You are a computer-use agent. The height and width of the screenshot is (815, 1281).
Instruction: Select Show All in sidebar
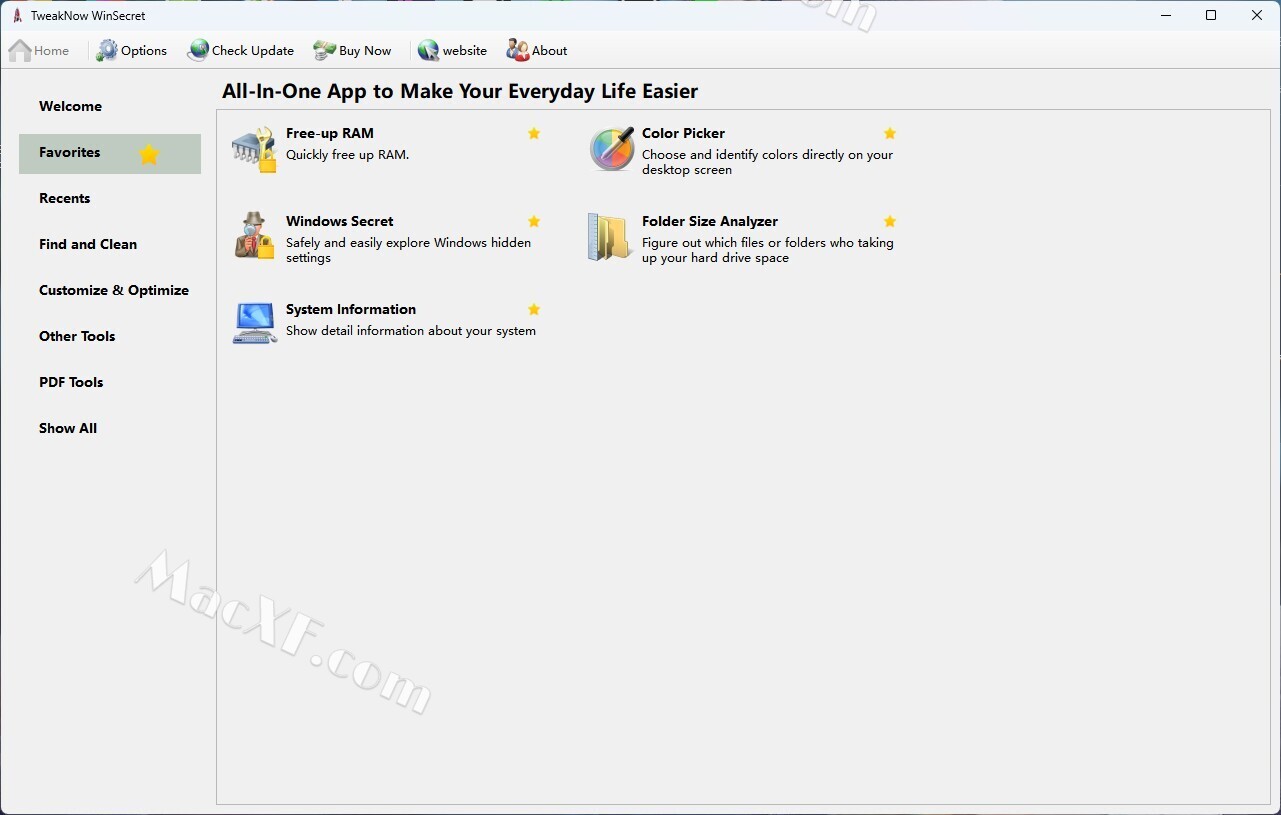tap(110, 428)
